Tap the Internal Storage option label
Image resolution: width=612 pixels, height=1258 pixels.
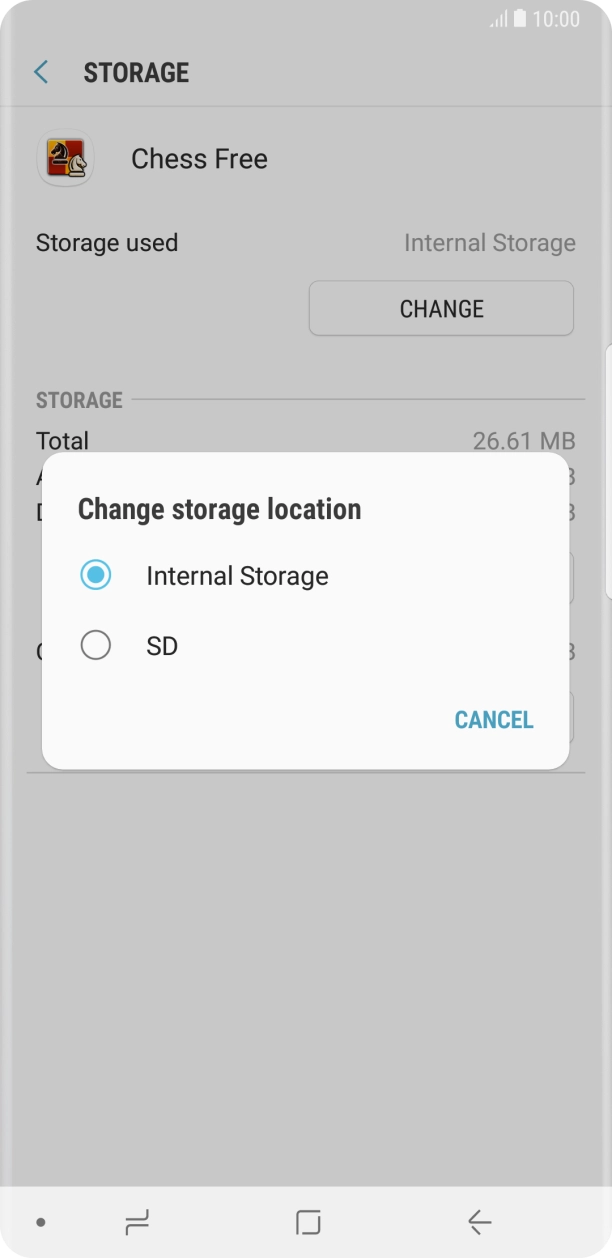coord(237,576)
